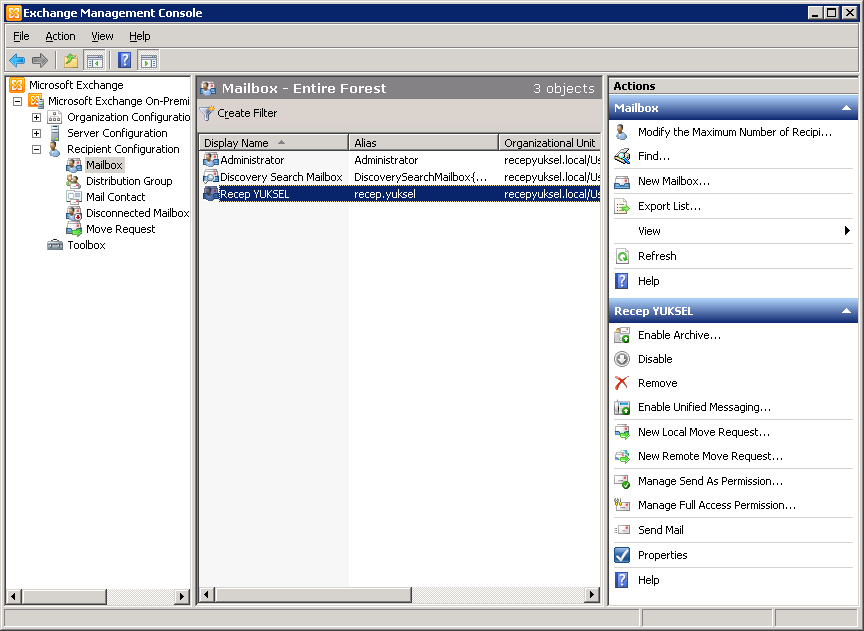Image resolution: width=864 pixels, height=631 pixels.
Task: Click the Enable Unified Messaging icon
Action: pos(622,407)
